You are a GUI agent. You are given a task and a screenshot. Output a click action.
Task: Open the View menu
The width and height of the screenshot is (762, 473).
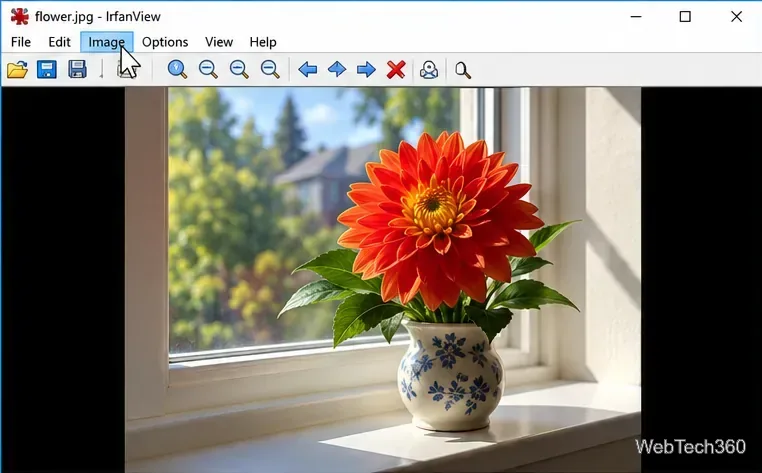tap(219, 42)
